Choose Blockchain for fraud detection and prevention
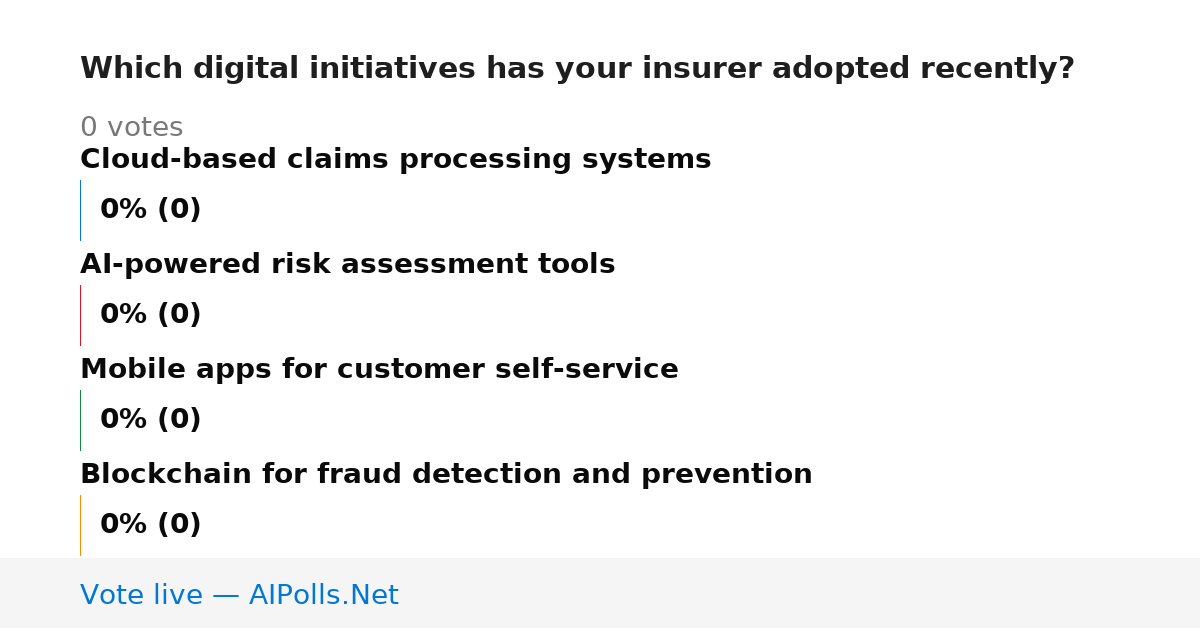1200x628 pixels. pos(446,475)
